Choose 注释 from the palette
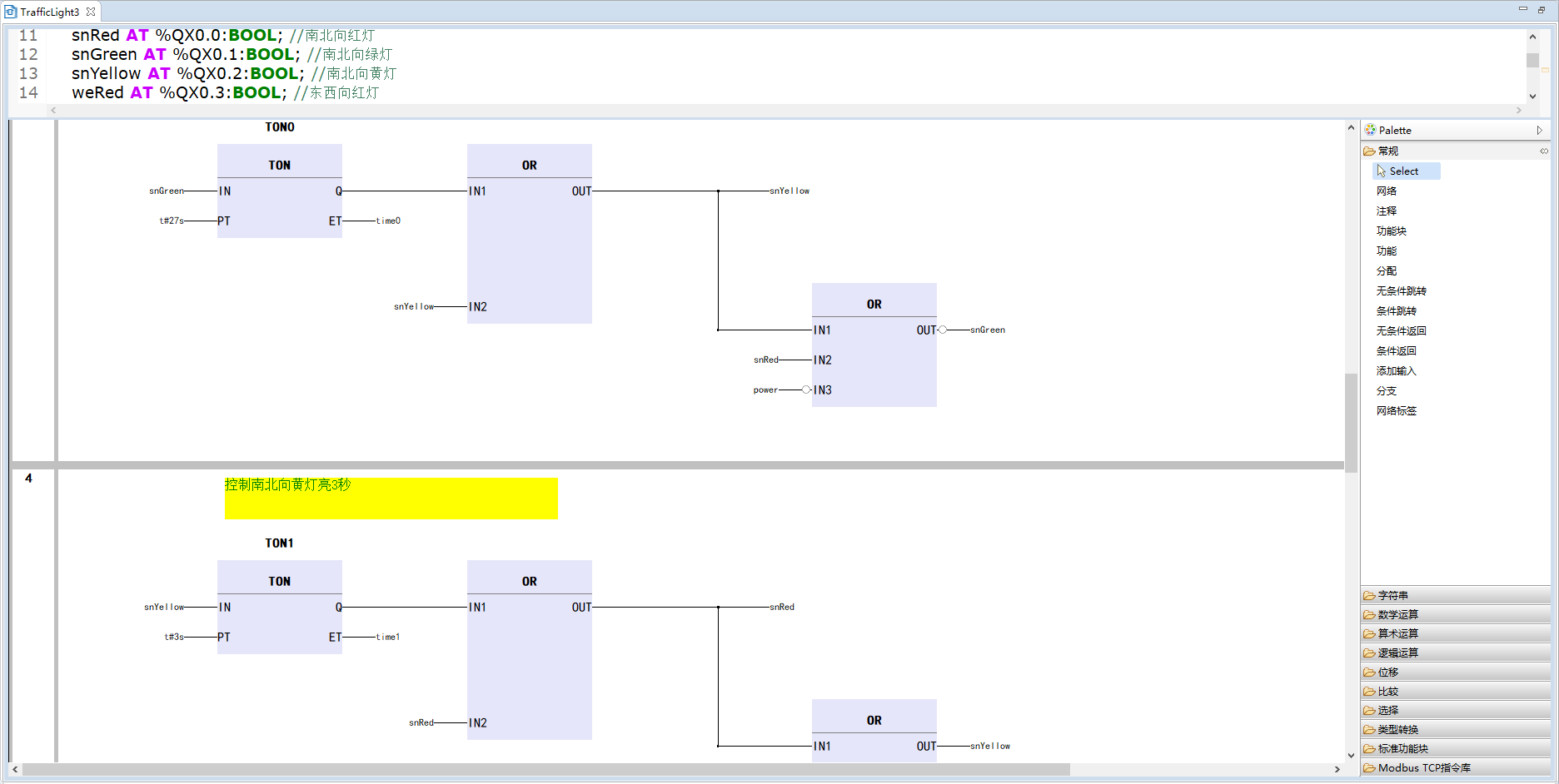1559x784 pixels. point(1387,211)
